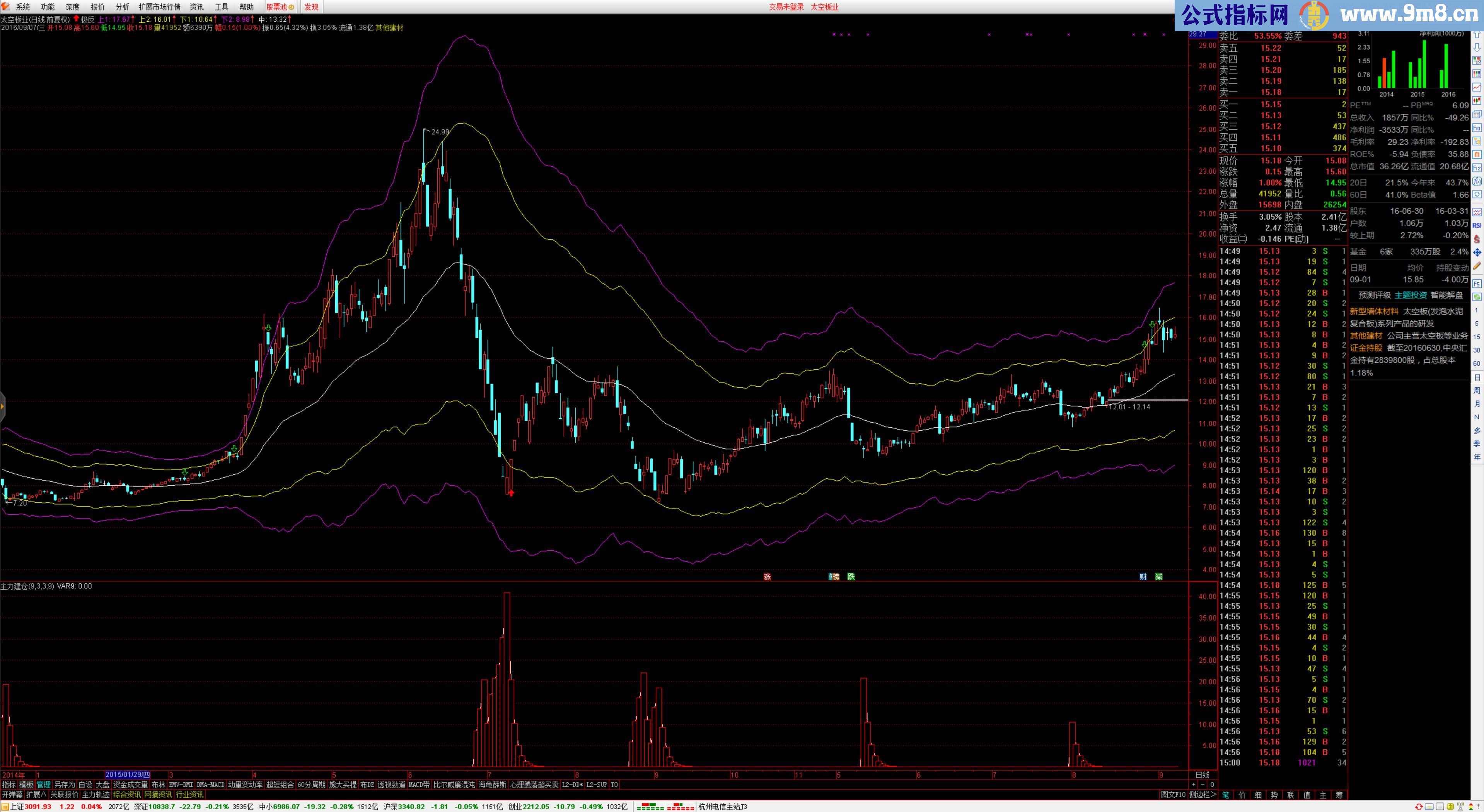
Task: Click the page-down arrow icon in right toolbar
Action: [x=1477, y=48]
